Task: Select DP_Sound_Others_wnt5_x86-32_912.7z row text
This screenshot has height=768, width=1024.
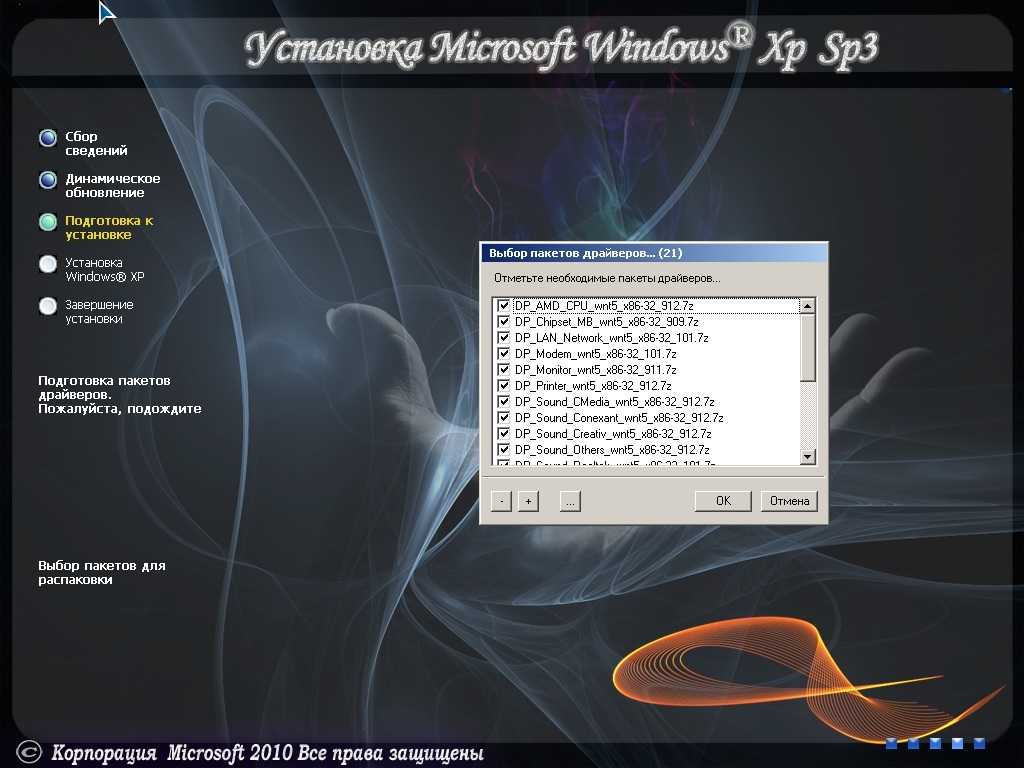Action: (612, 449)
